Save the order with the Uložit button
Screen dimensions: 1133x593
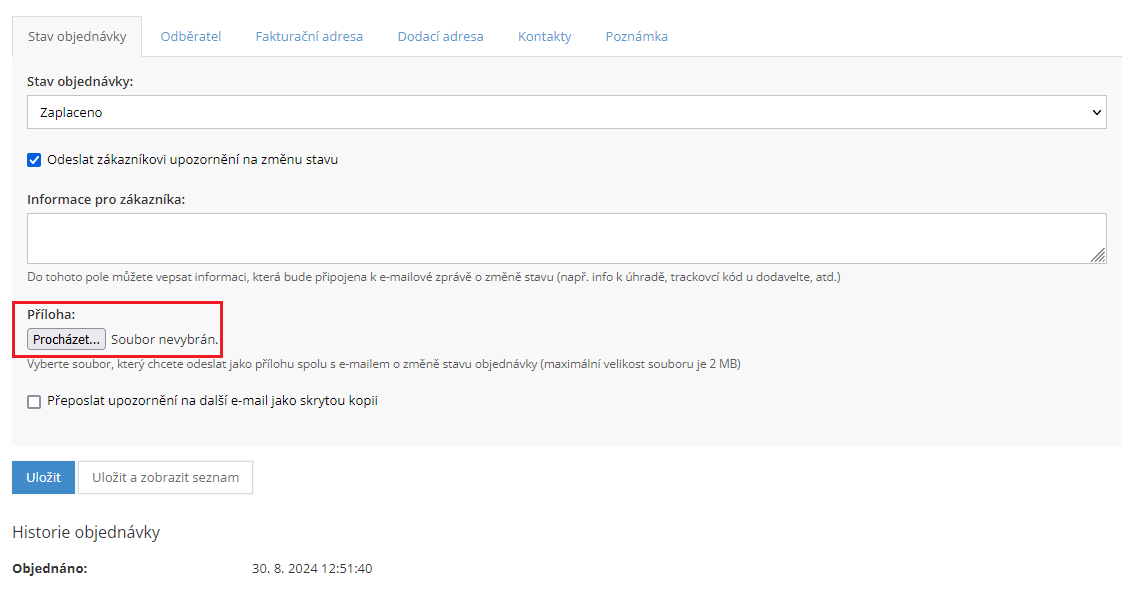43,477
